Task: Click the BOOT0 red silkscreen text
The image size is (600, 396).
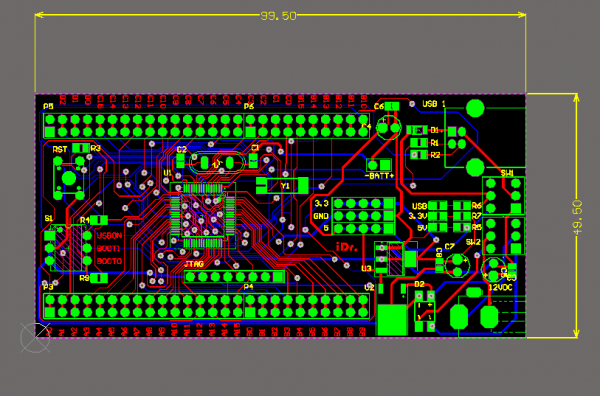Action: [109, 261]
